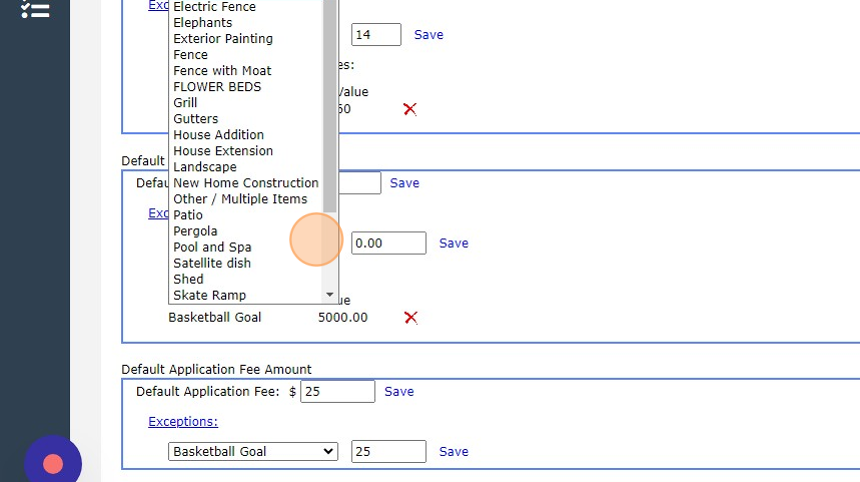Select House Extension option

coord(223,151)
